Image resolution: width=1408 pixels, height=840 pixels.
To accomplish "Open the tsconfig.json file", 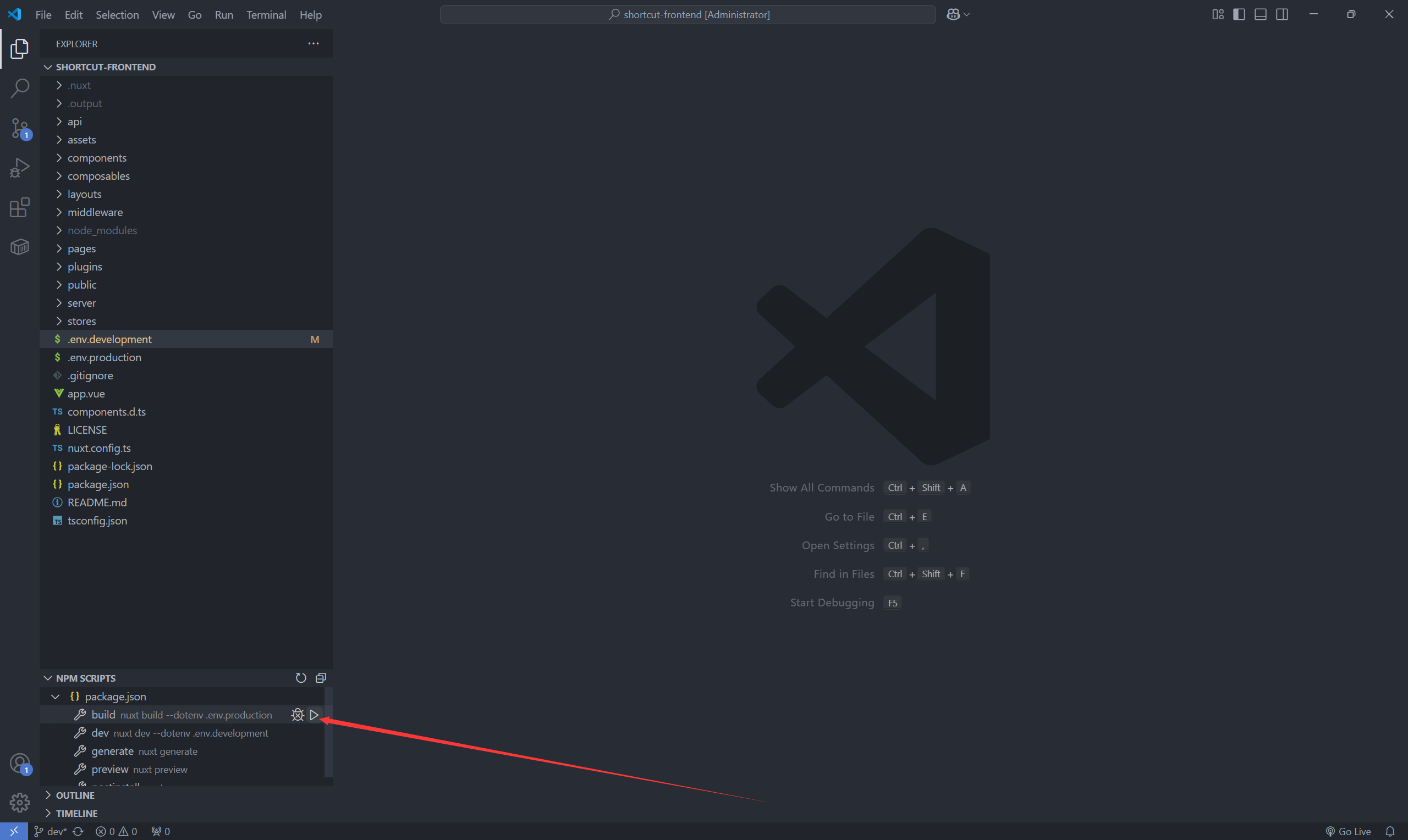I will click(x=186, y=520).
